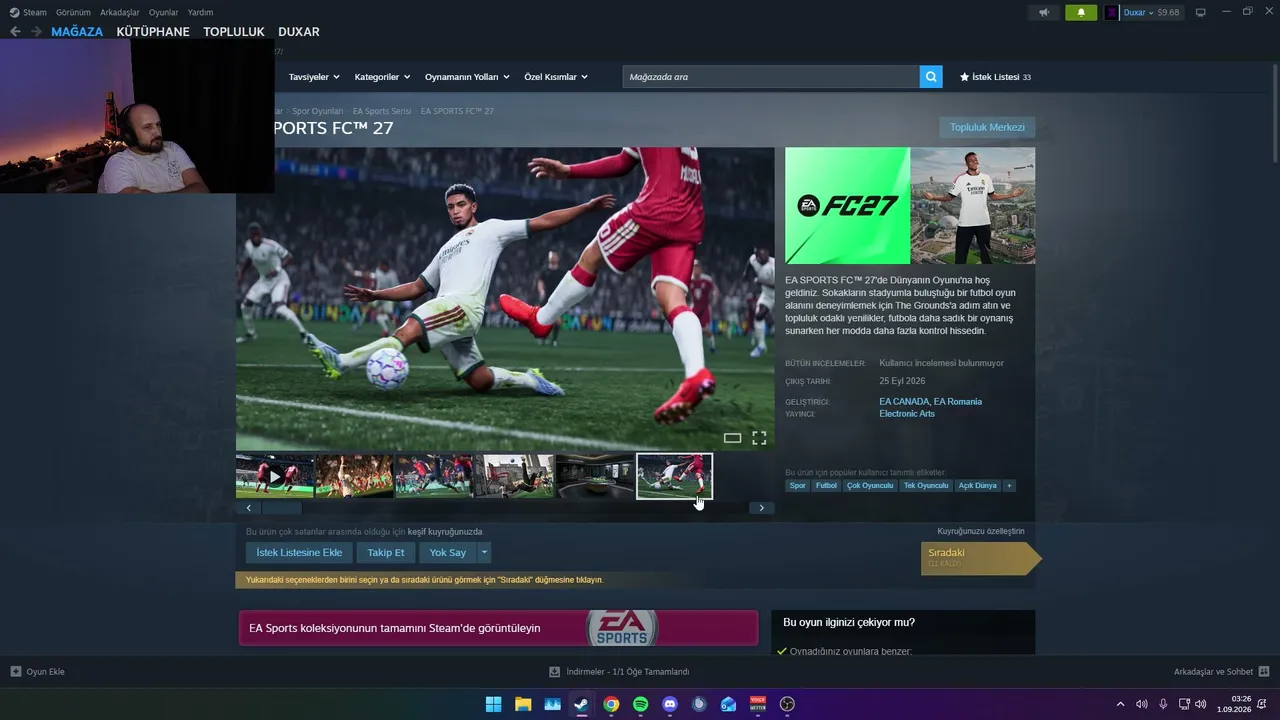
Task: Open Big Picture mode monitor icon
Action: pos(1200,13)
